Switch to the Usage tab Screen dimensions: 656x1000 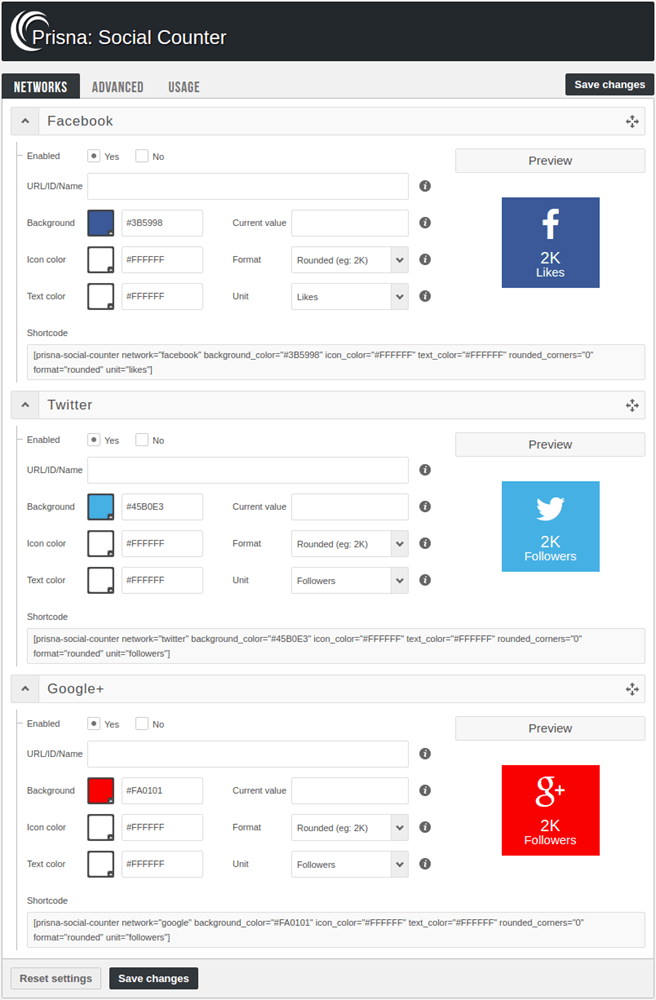(x=184, y=87)
